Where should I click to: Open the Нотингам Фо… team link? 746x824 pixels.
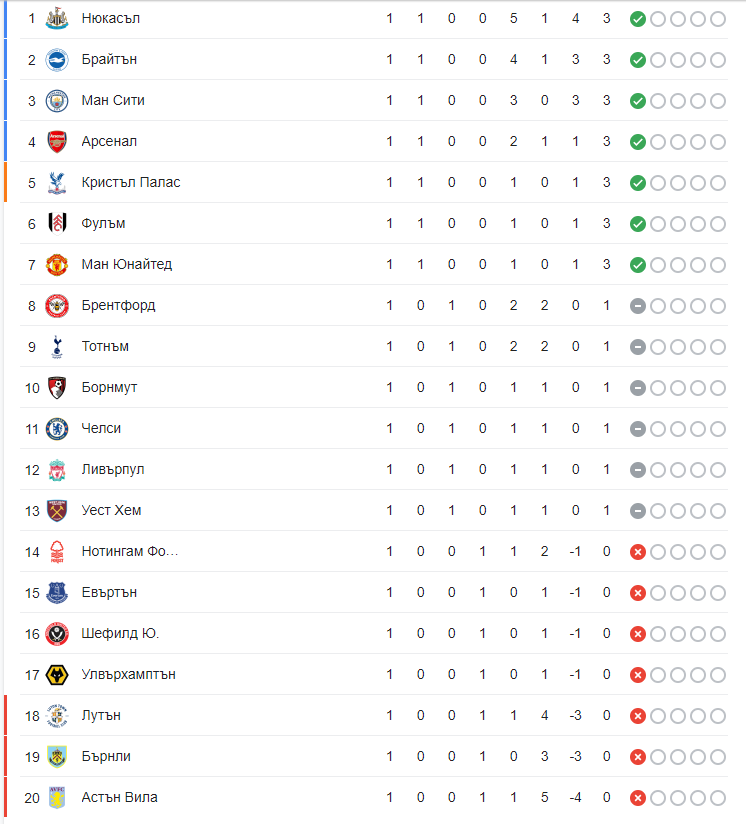pyautogui.click(x=130, y=551)
